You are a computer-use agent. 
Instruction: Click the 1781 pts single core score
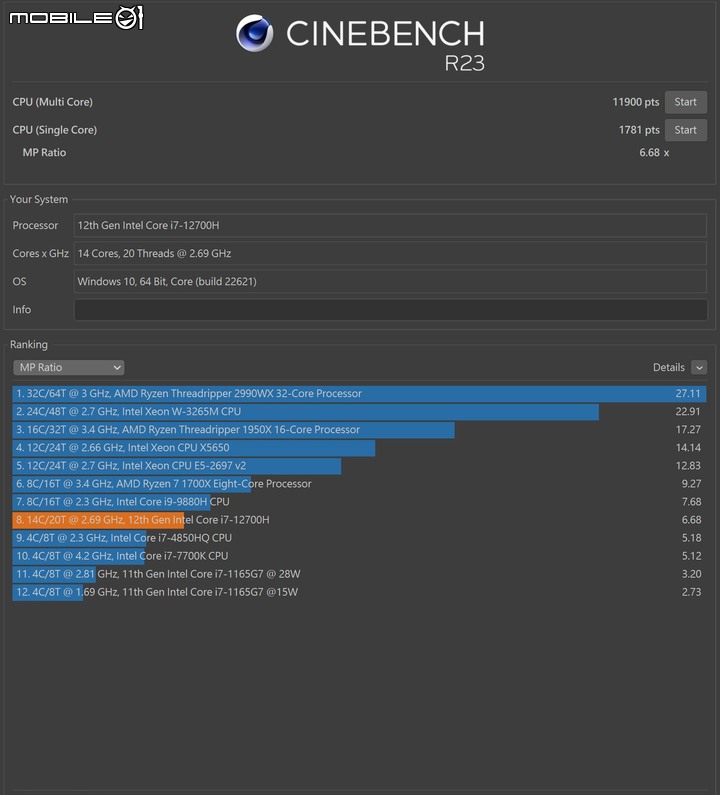click(x=639, y=130)
